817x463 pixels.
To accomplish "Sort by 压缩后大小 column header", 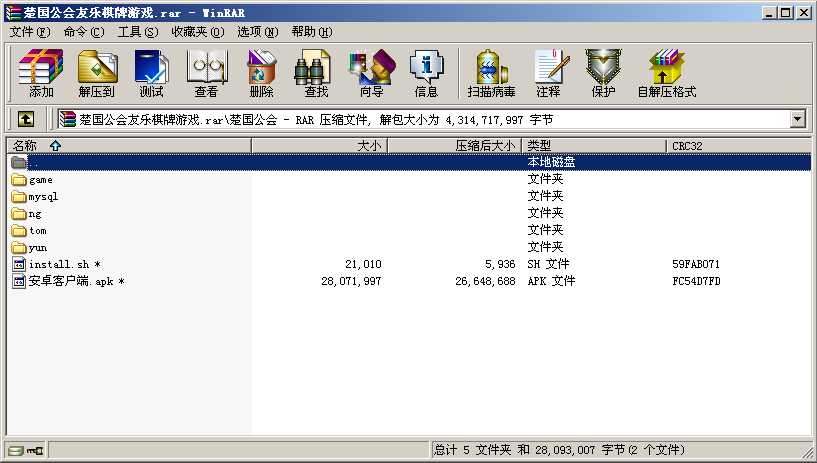I will pos(454,146).
